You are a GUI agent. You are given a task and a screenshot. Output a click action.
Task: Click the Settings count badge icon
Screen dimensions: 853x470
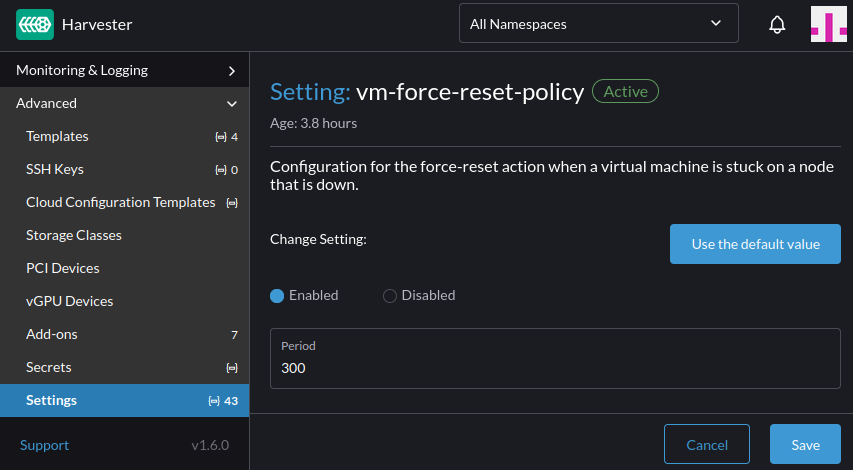(213, 401)
